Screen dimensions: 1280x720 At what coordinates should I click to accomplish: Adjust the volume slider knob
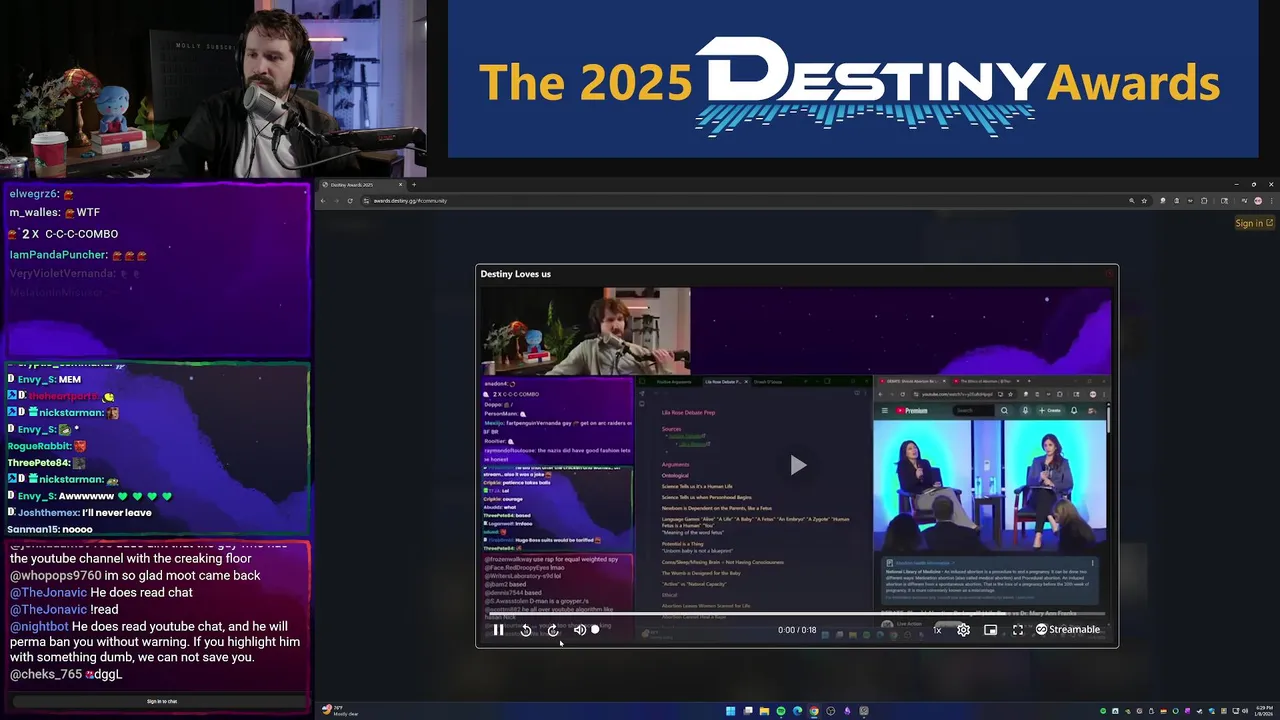pos(595,630)
